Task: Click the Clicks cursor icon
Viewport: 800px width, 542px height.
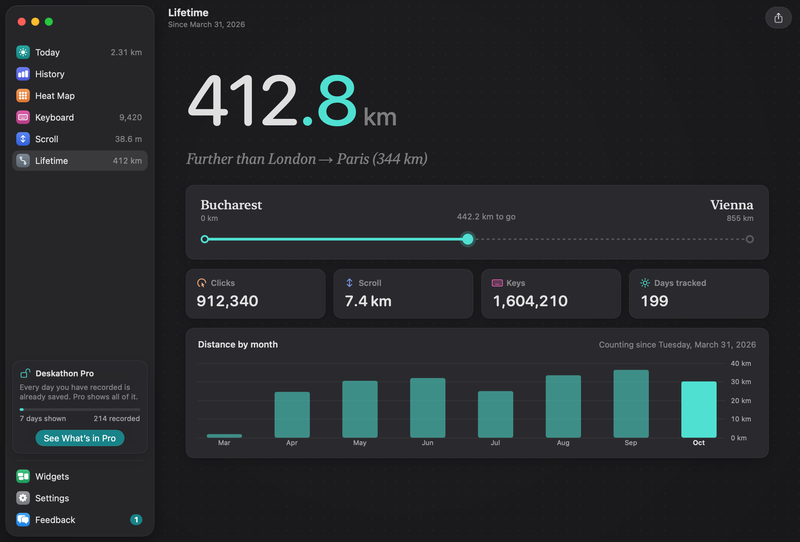Action: [202, 283]
